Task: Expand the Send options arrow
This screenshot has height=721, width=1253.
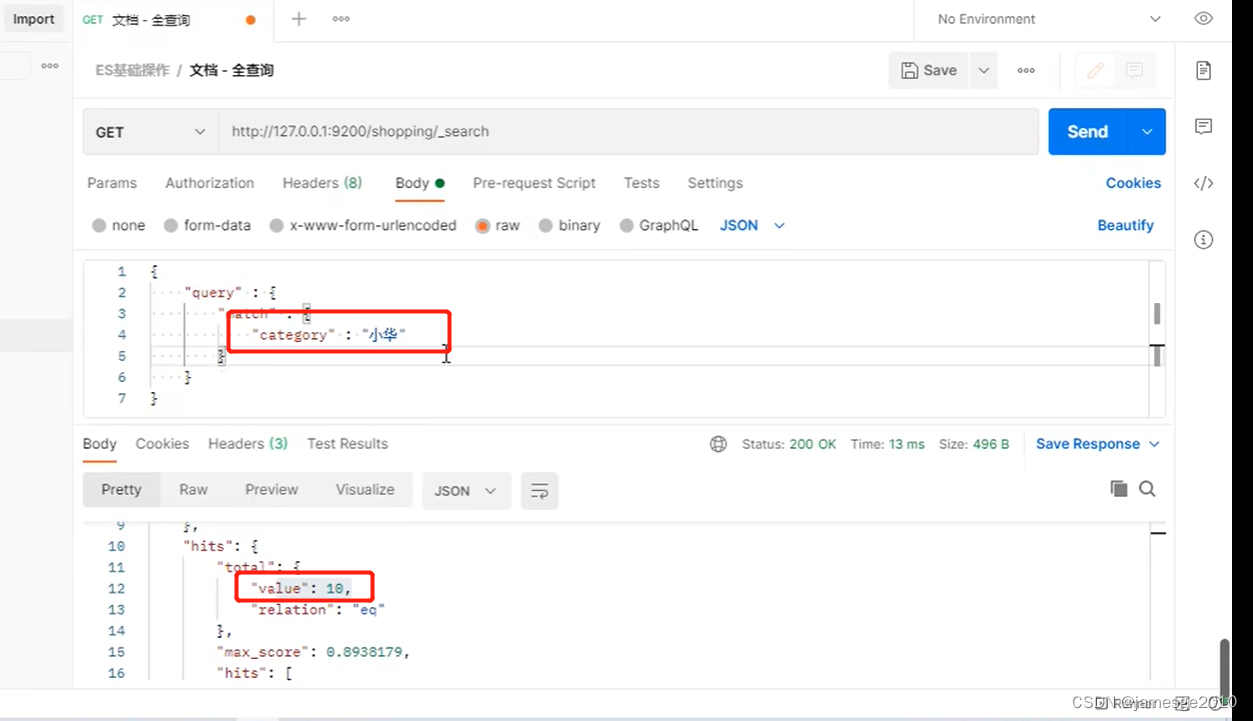Action: coord(1147,132)
